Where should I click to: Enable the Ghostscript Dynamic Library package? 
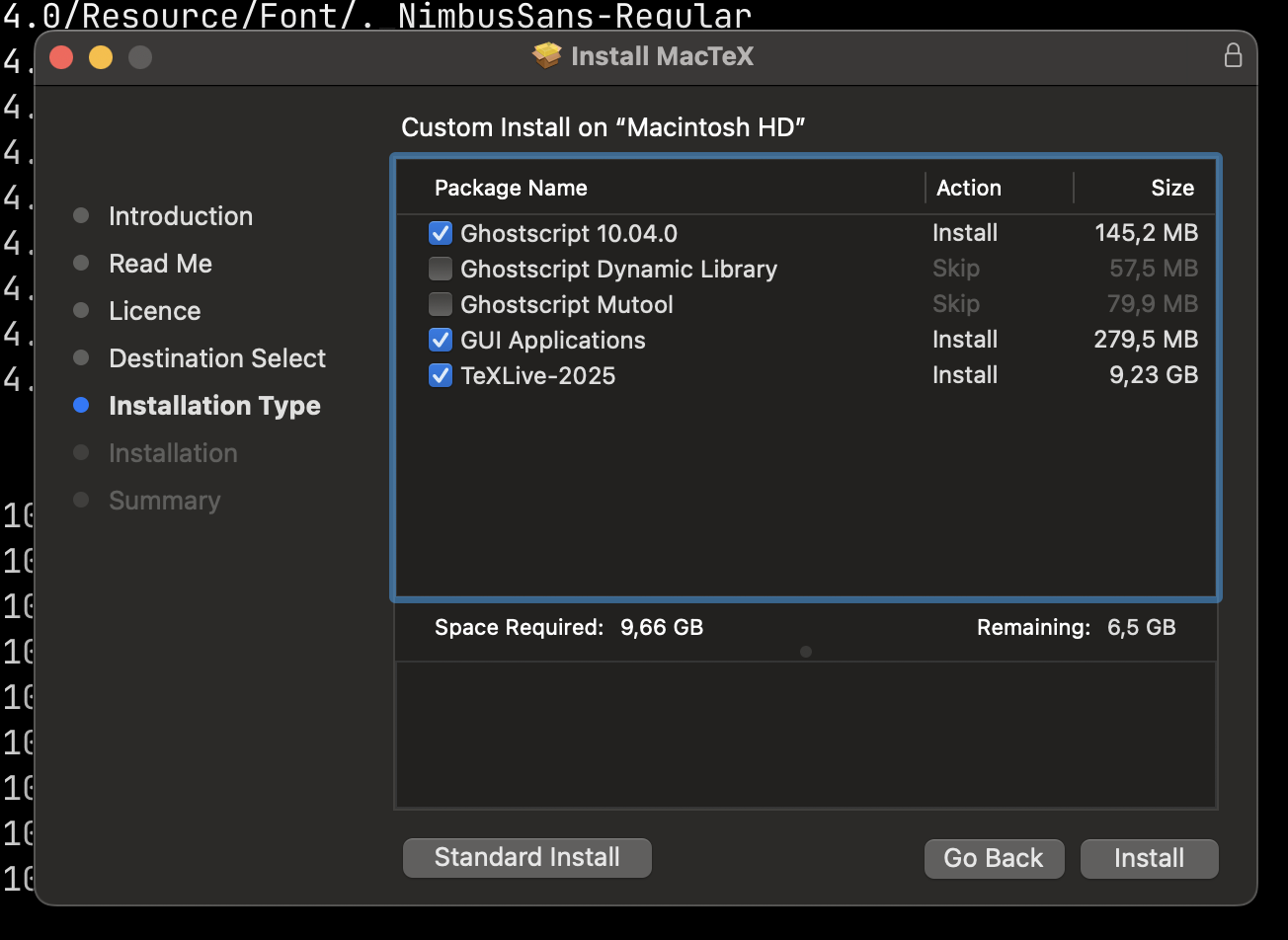440,269
